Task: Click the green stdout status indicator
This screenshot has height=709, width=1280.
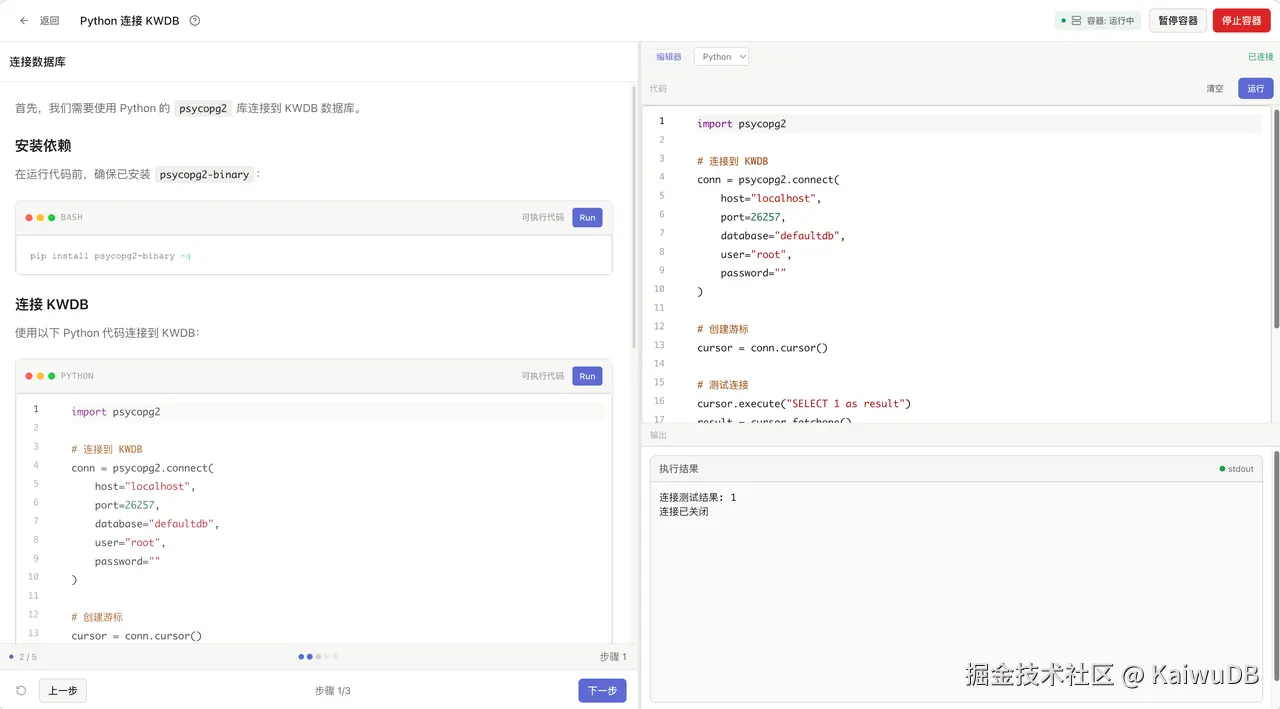Action: (x=1222, y=469)
